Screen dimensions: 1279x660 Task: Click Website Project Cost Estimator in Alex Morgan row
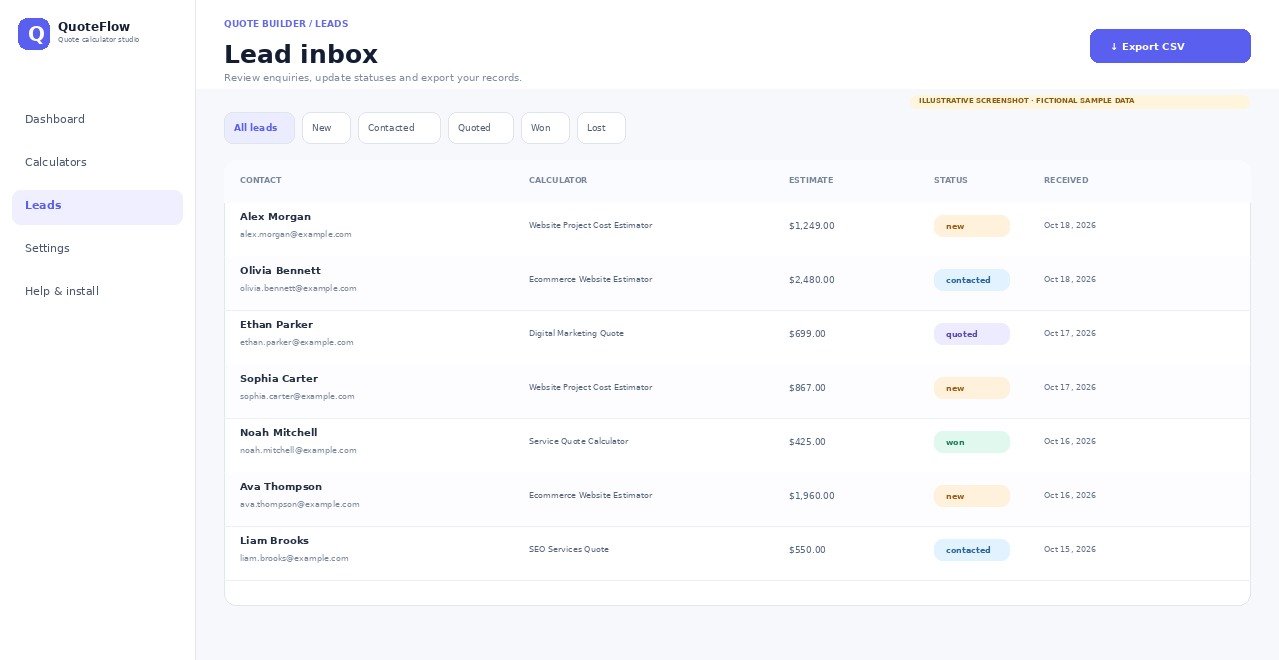coord(590,226)
